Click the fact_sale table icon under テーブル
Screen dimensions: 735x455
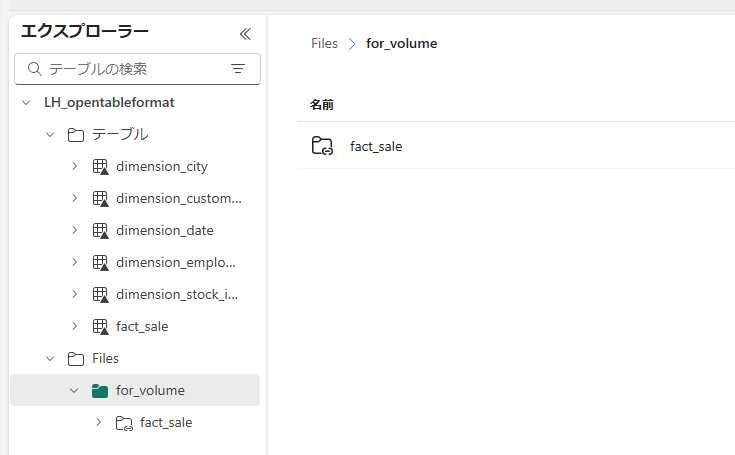pos(100,327)
